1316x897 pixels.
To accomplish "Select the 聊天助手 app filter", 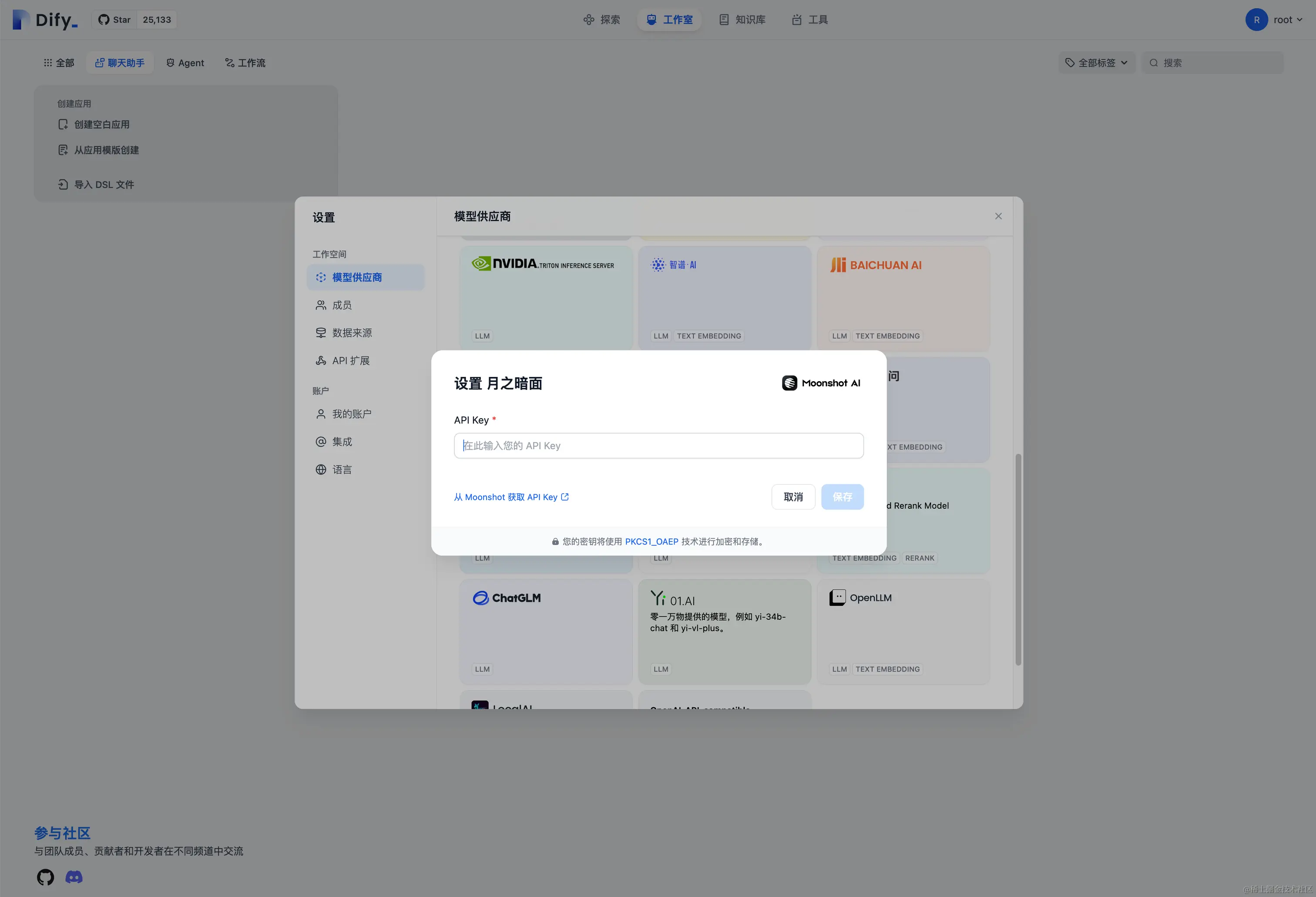I will pyautogui.click(x=120, y=63).
